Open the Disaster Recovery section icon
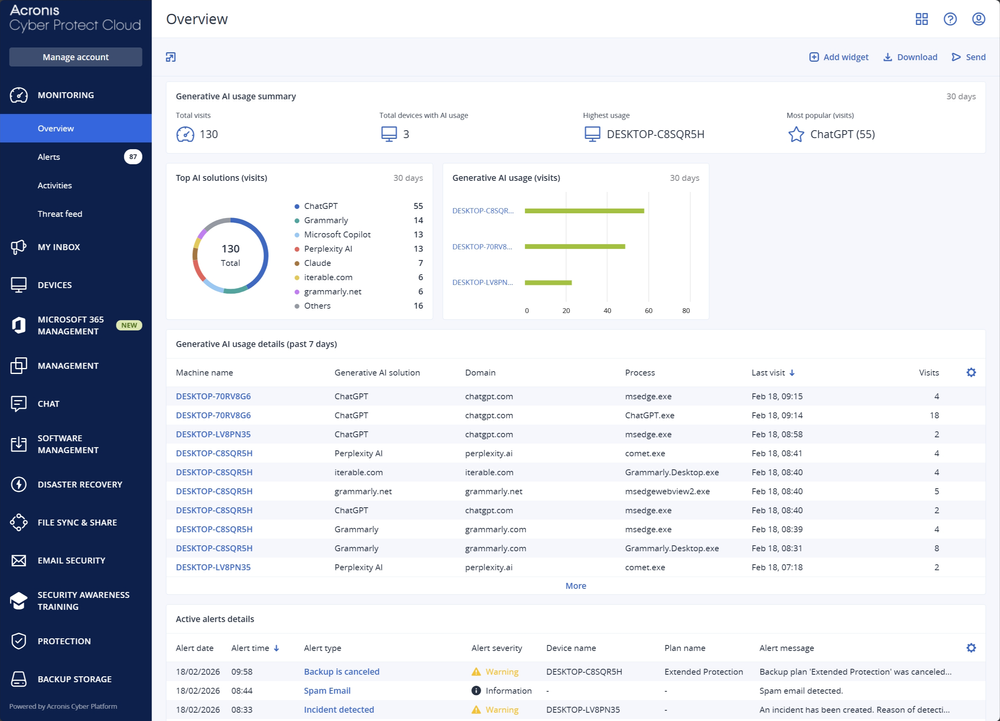This screenshot has width=1000, height=721. [17, 485]
